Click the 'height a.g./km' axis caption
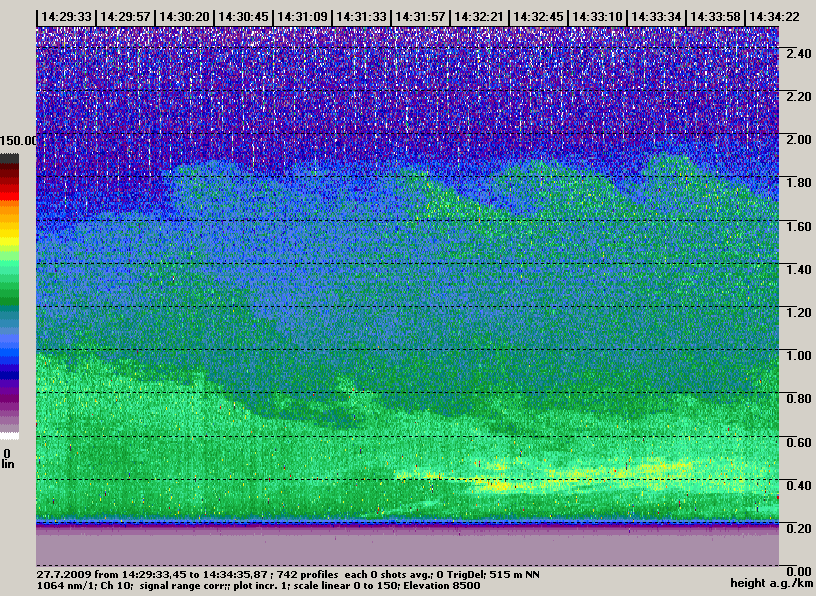This screenshot has width=816, height=597. [x=771, y=583]
